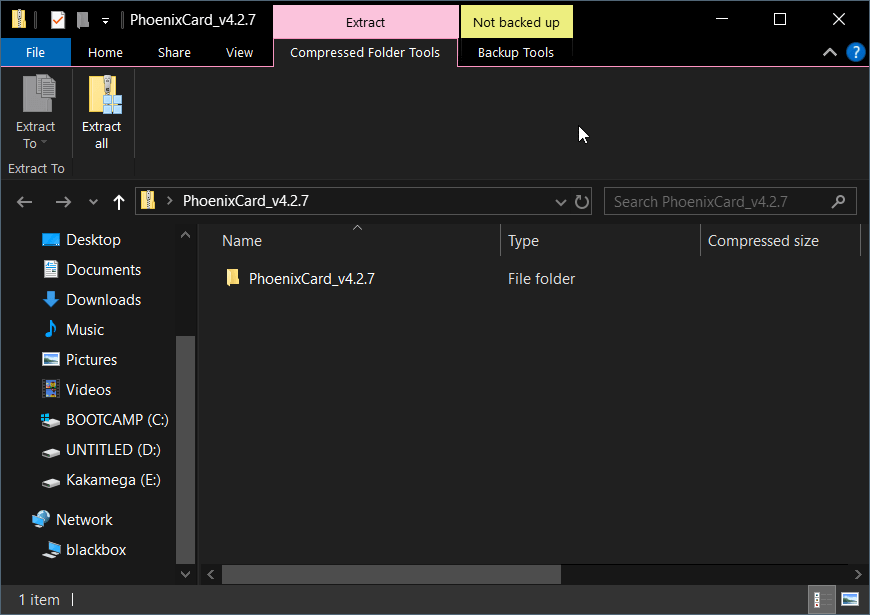Open the address bar history dropdown
The height and width of the screenshot is (615, 870).
[x=561, y=202]
